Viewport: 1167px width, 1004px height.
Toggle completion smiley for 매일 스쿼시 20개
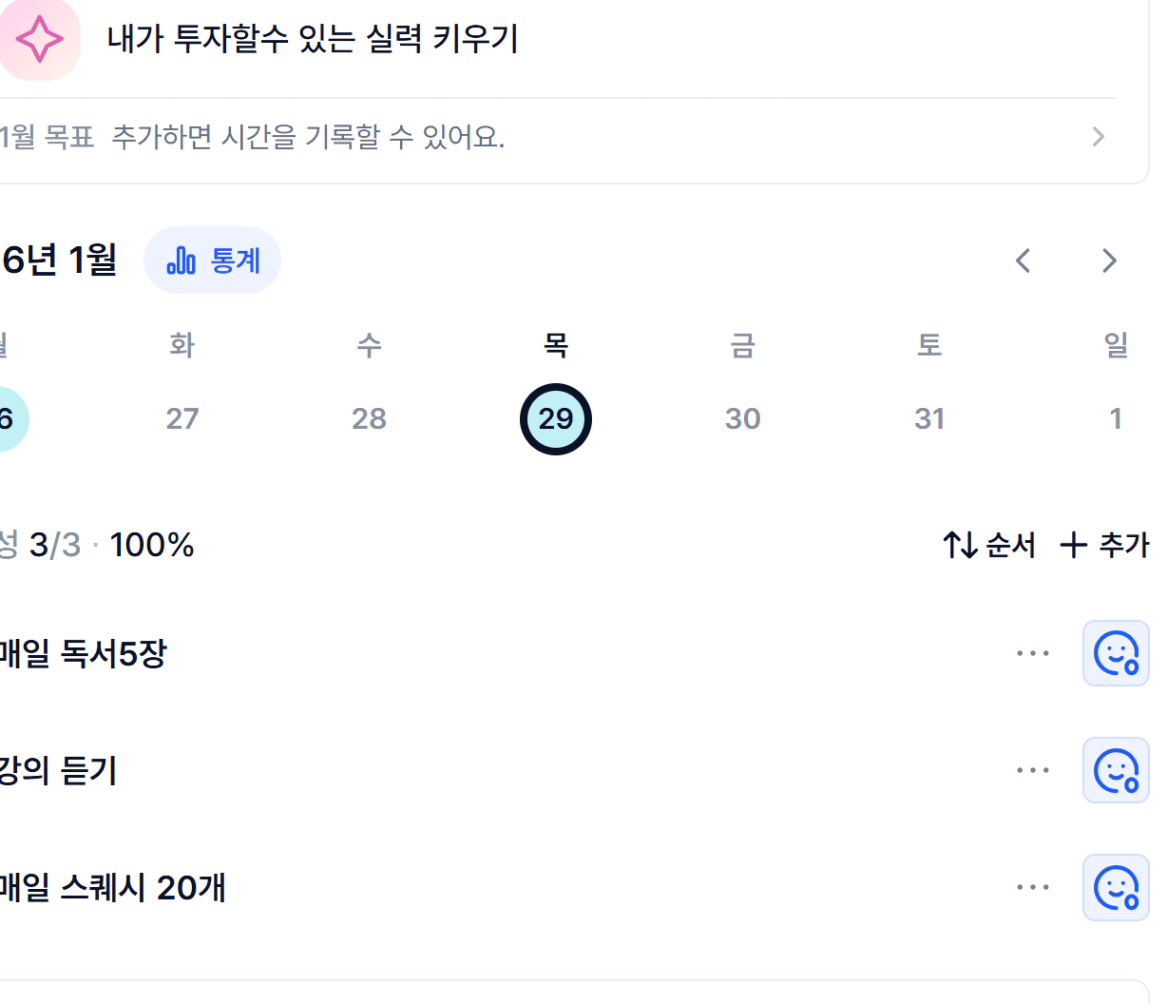click(x=1115, y=888)
